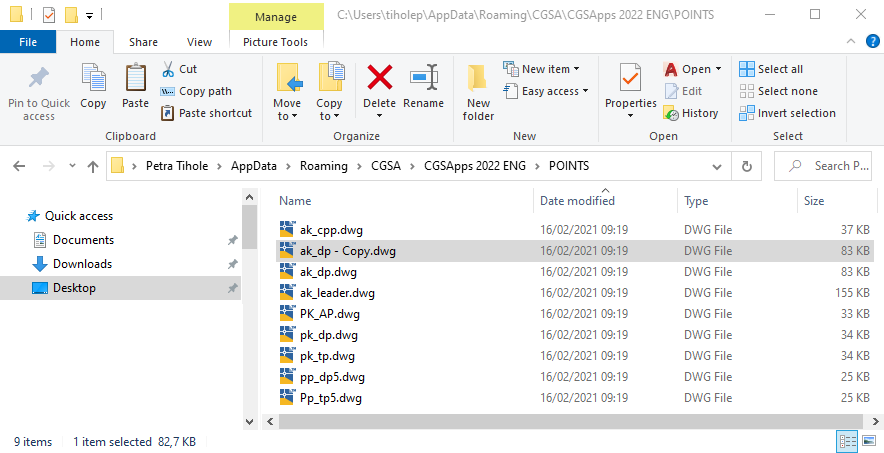Click Select all button
884x453 pixels.
[771, 69]
